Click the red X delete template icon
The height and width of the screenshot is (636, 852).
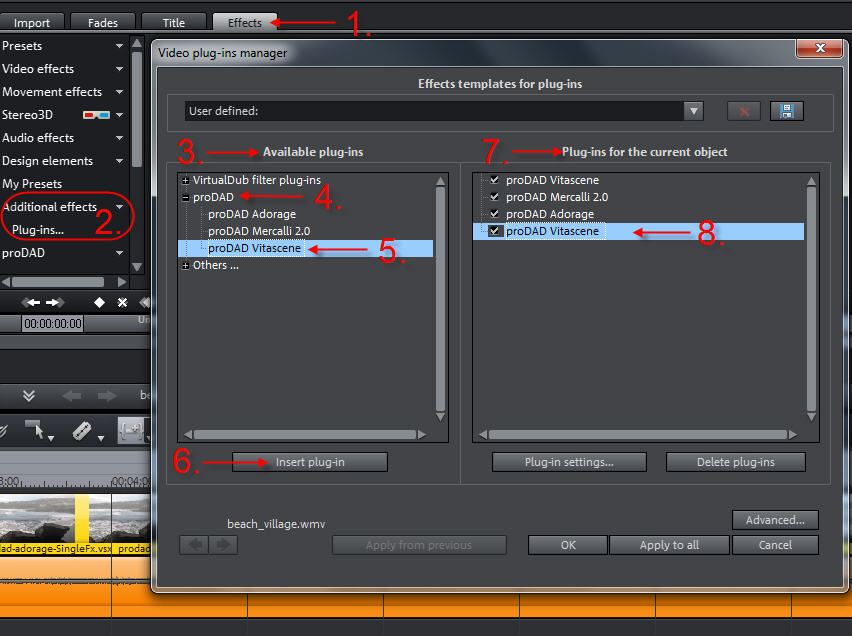tap(743, 111)
